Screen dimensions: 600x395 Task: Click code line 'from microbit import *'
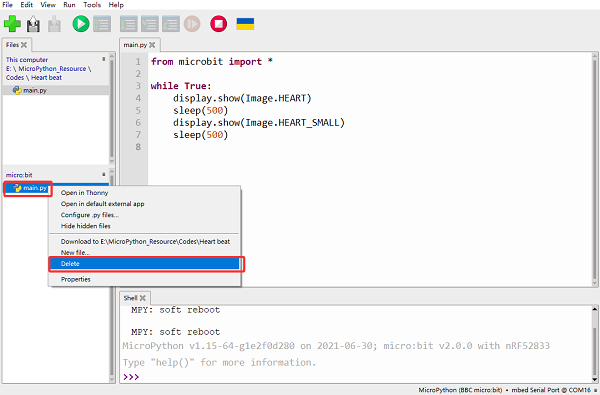[x=212, y=62]
